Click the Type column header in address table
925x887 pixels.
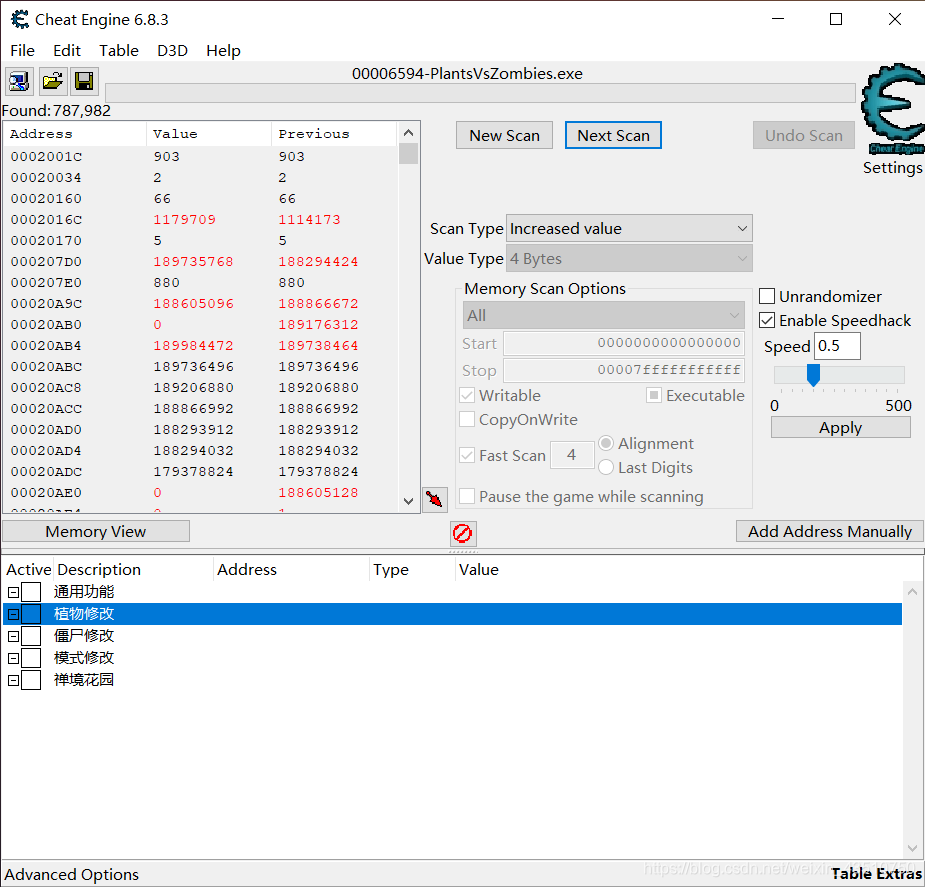[x=412, y=570]
